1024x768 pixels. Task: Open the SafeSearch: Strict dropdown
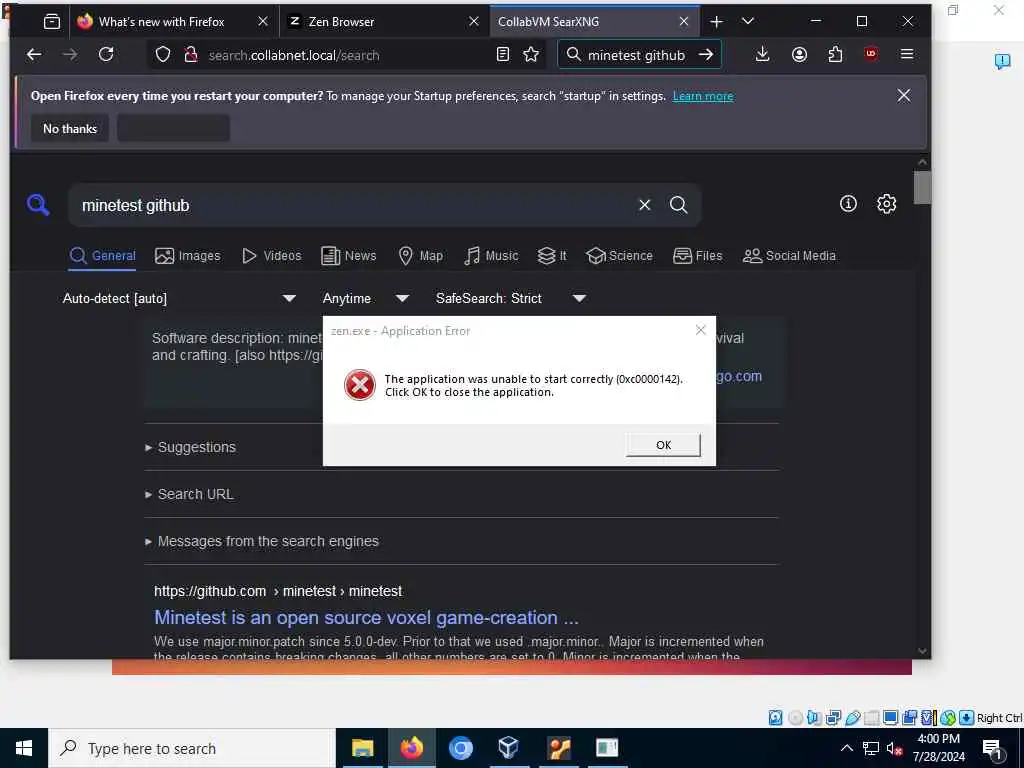coord(511,298)
